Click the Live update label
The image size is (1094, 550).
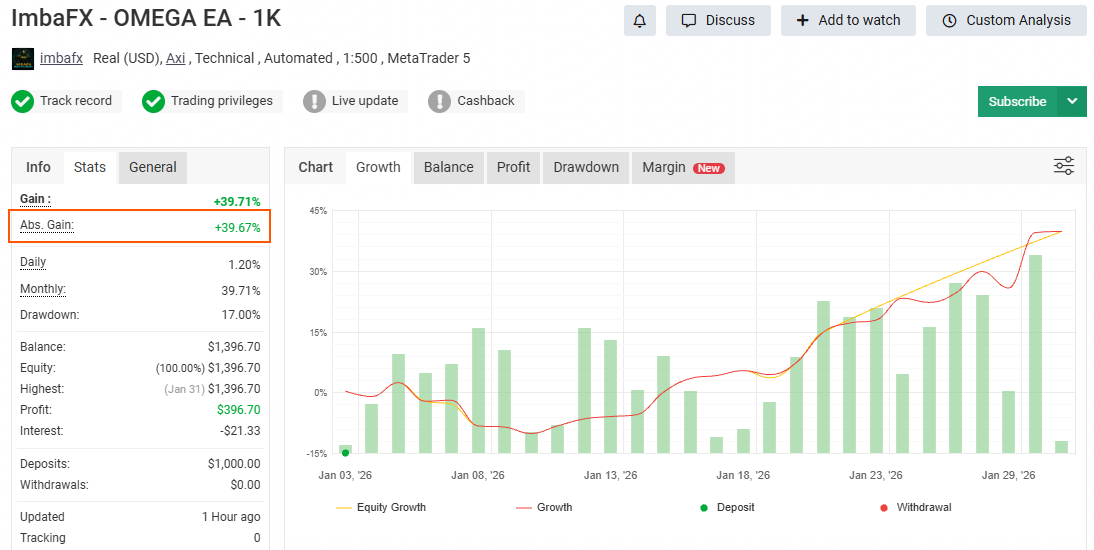click(x=365, y=101)
